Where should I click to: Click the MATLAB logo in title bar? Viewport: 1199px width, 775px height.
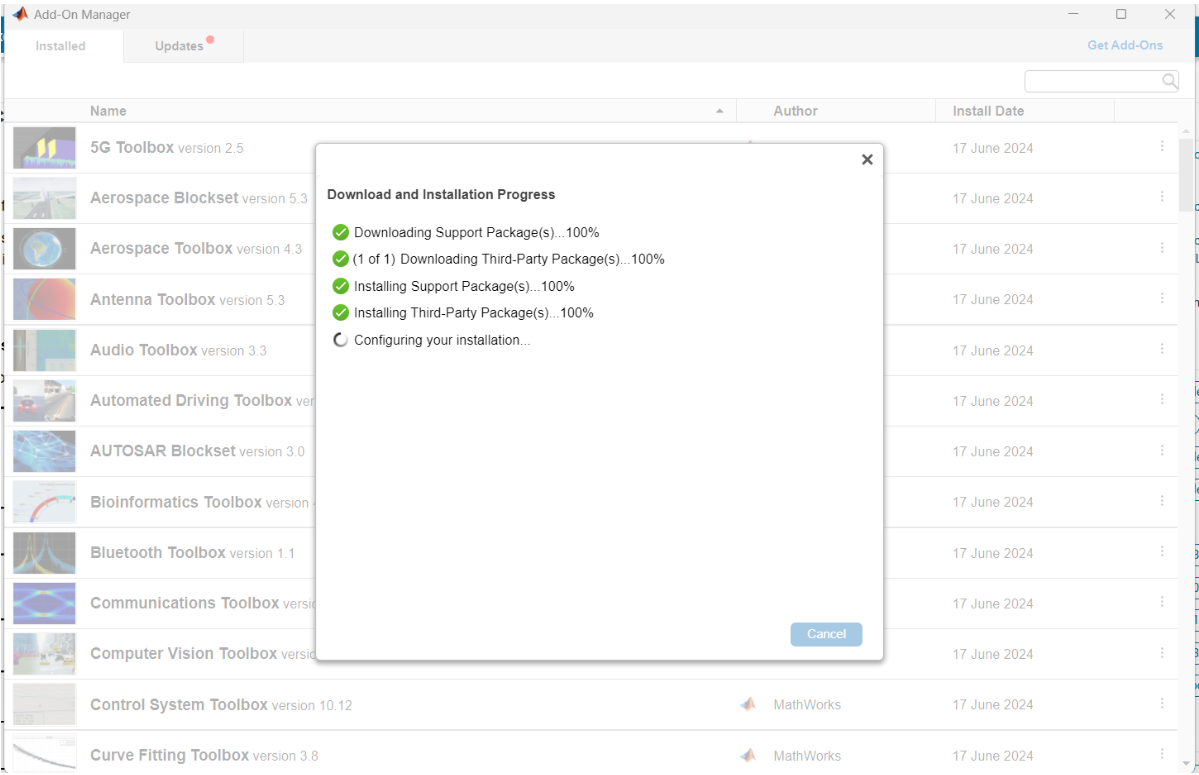[20, 14]
